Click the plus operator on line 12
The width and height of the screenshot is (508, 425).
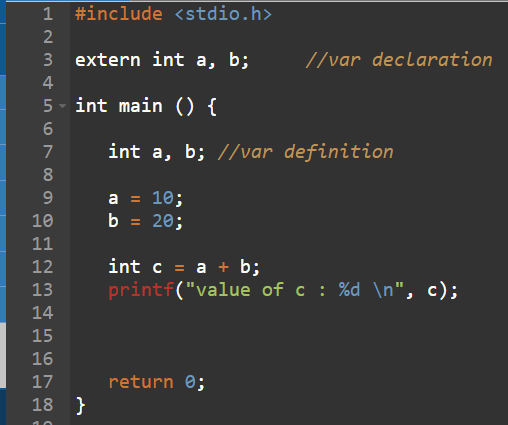coord(223,267)
